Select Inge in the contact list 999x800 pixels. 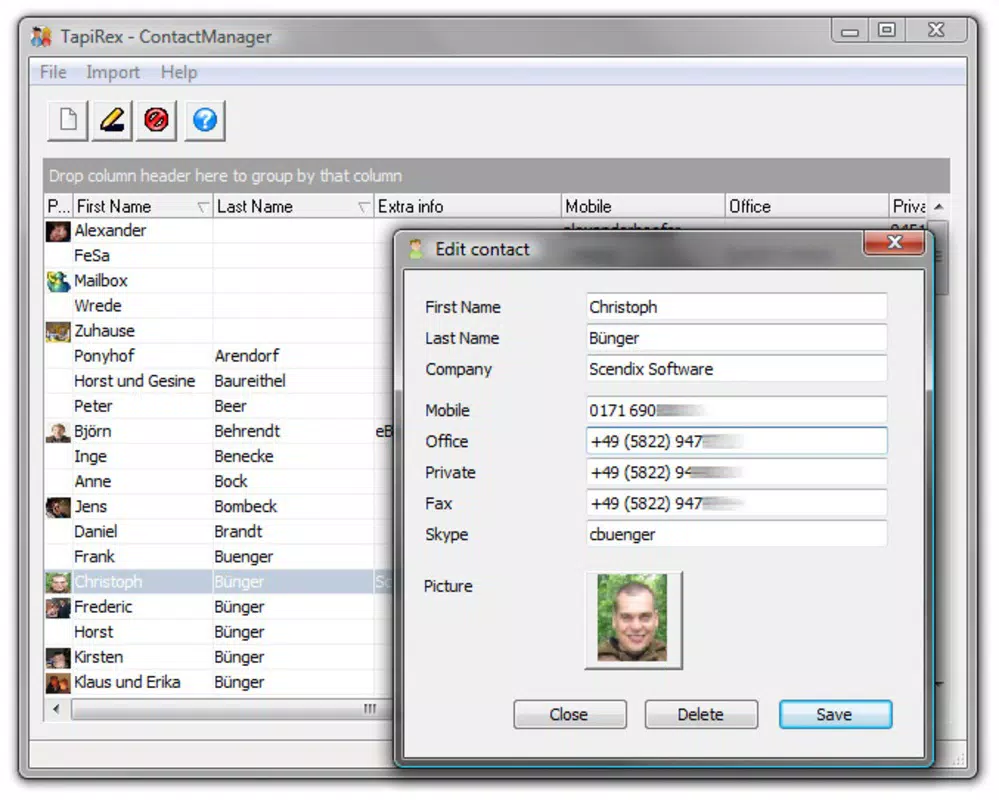click(x=90, y=457)
